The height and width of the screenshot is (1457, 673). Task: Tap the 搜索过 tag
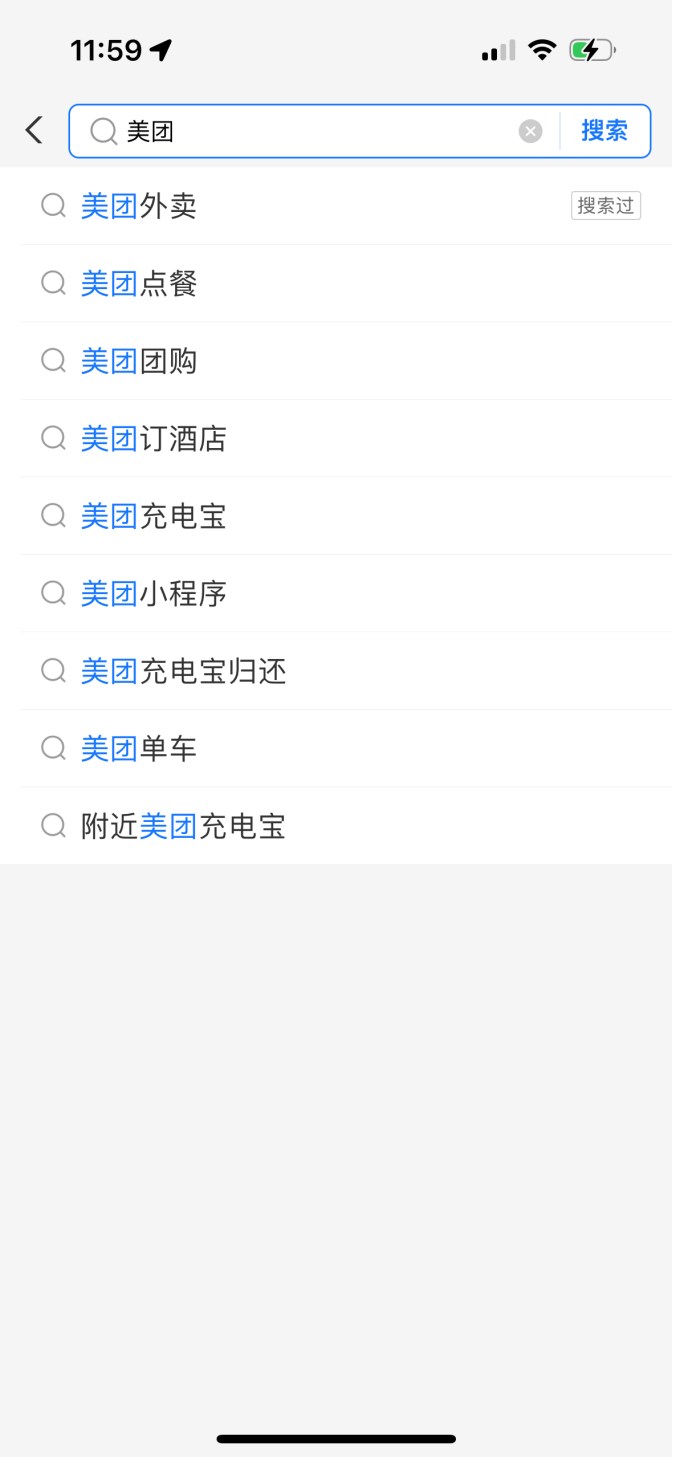point(606,206)
